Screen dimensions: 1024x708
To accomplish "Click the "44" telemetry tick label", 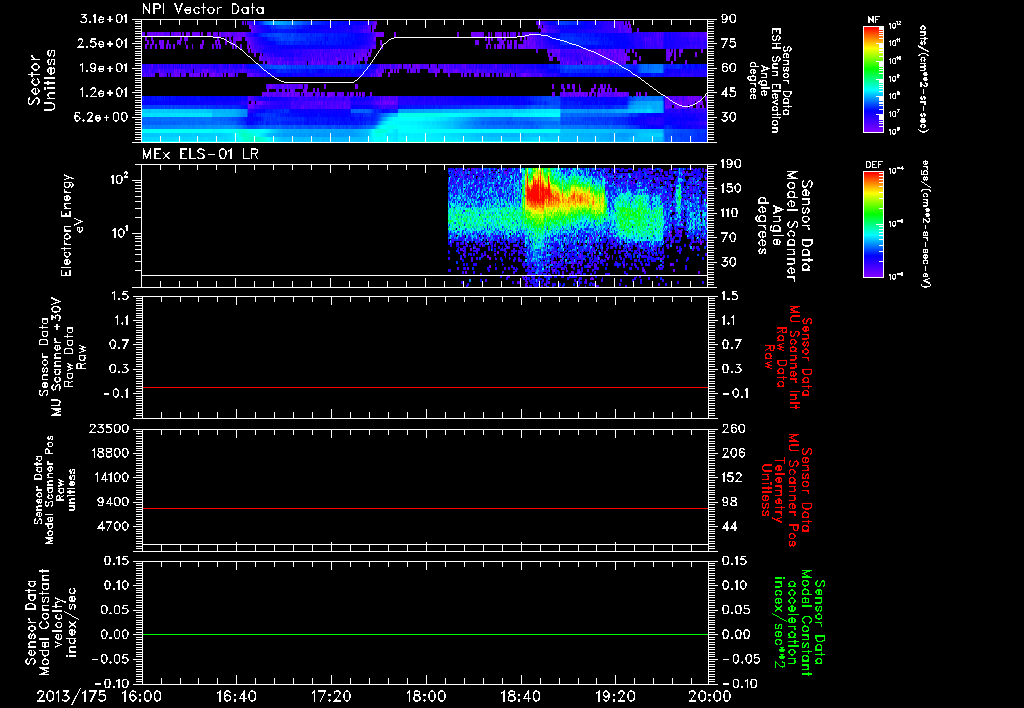I will [729, 526].
